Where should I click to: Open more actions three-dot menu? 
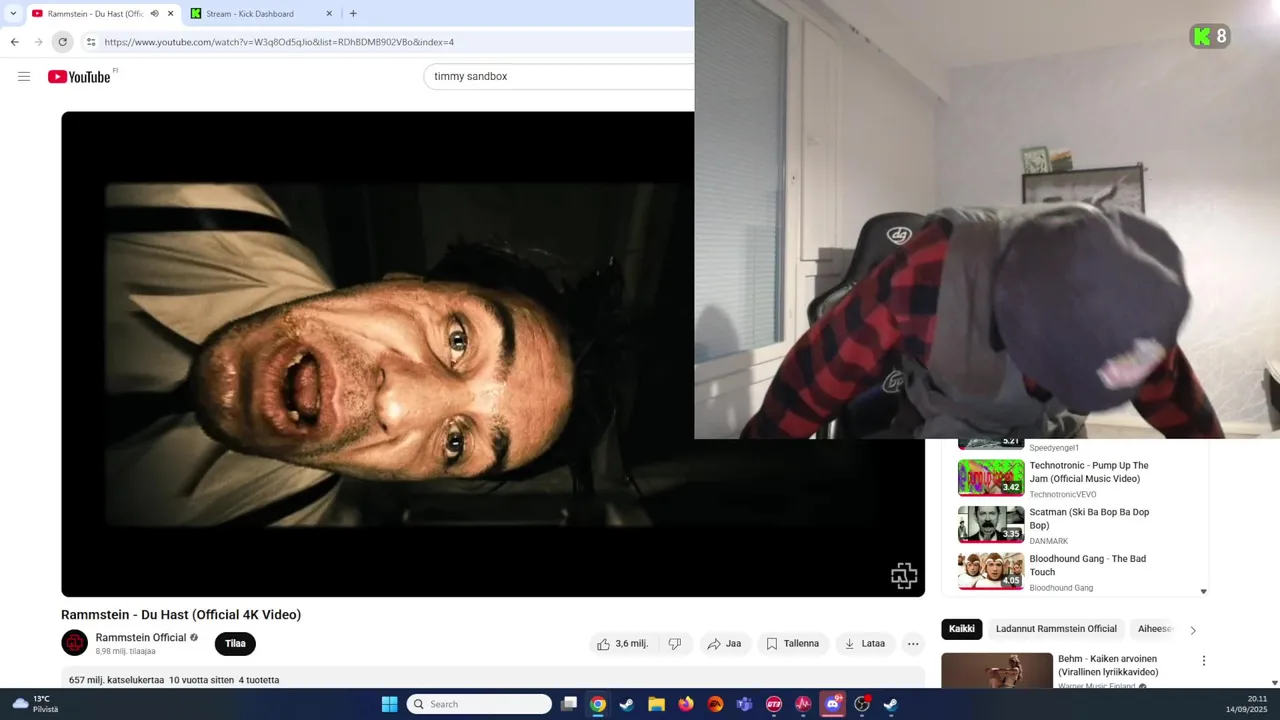pos(913,644)
